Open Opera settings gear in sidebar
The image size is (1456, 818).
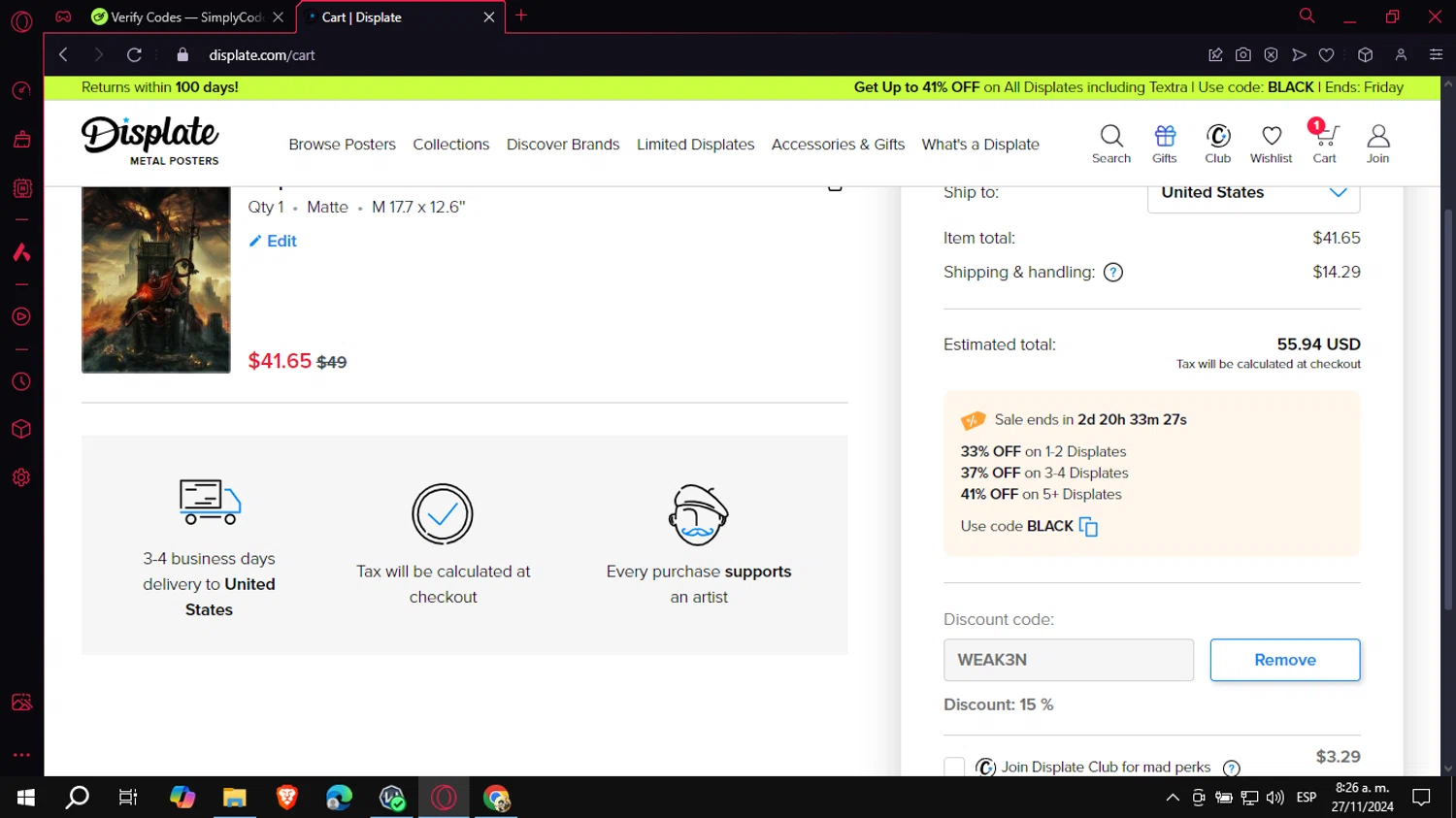[21, 477]
